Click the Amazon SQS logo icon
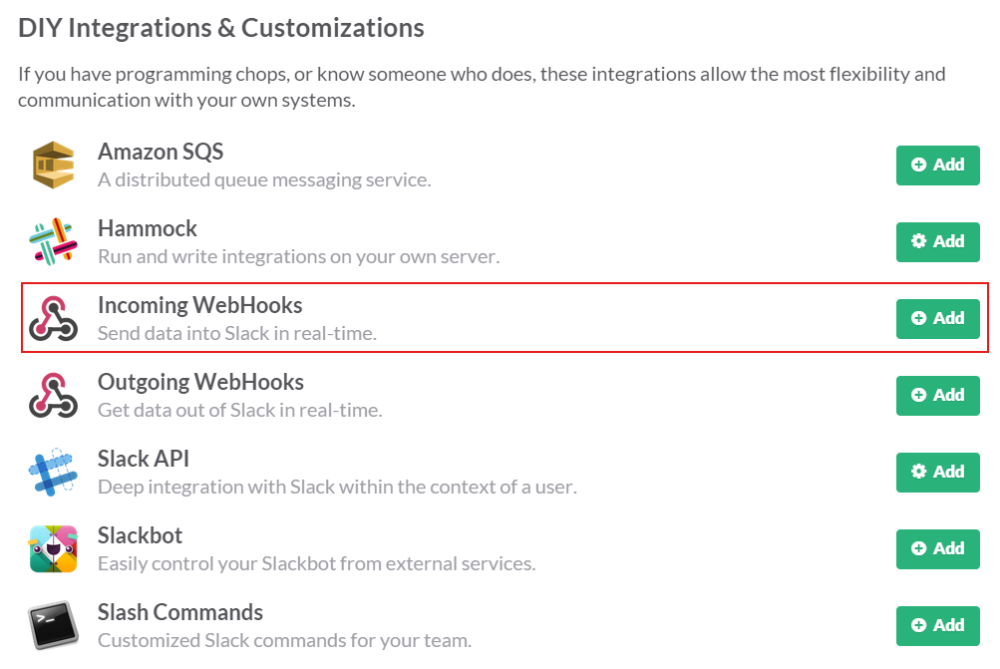The width and height of the screenshot is (1000, 669). (53, 165)
